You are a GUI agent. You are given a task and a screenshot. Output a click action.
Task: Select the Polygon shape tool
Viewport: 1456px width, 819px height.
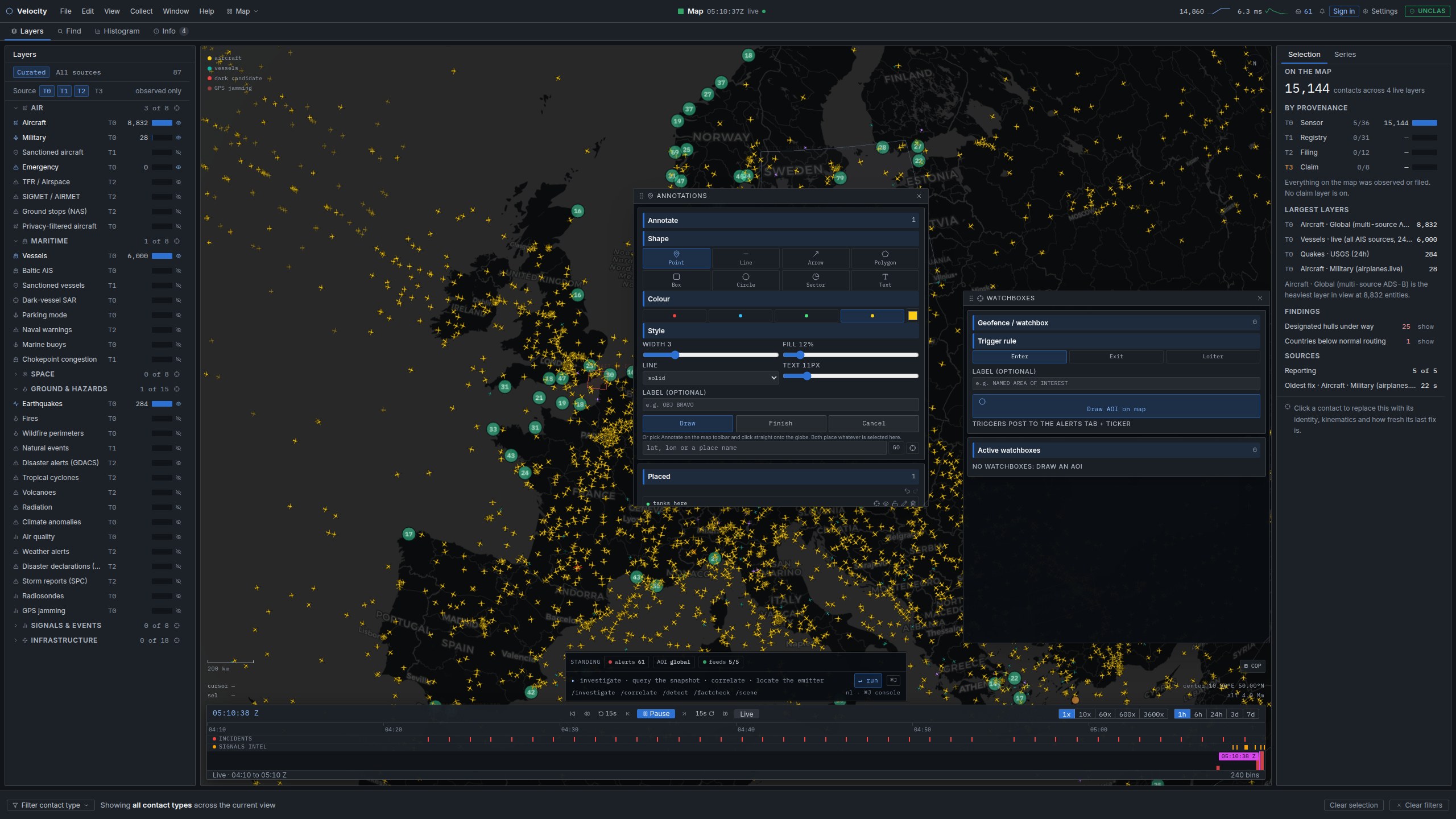(885, 258)
